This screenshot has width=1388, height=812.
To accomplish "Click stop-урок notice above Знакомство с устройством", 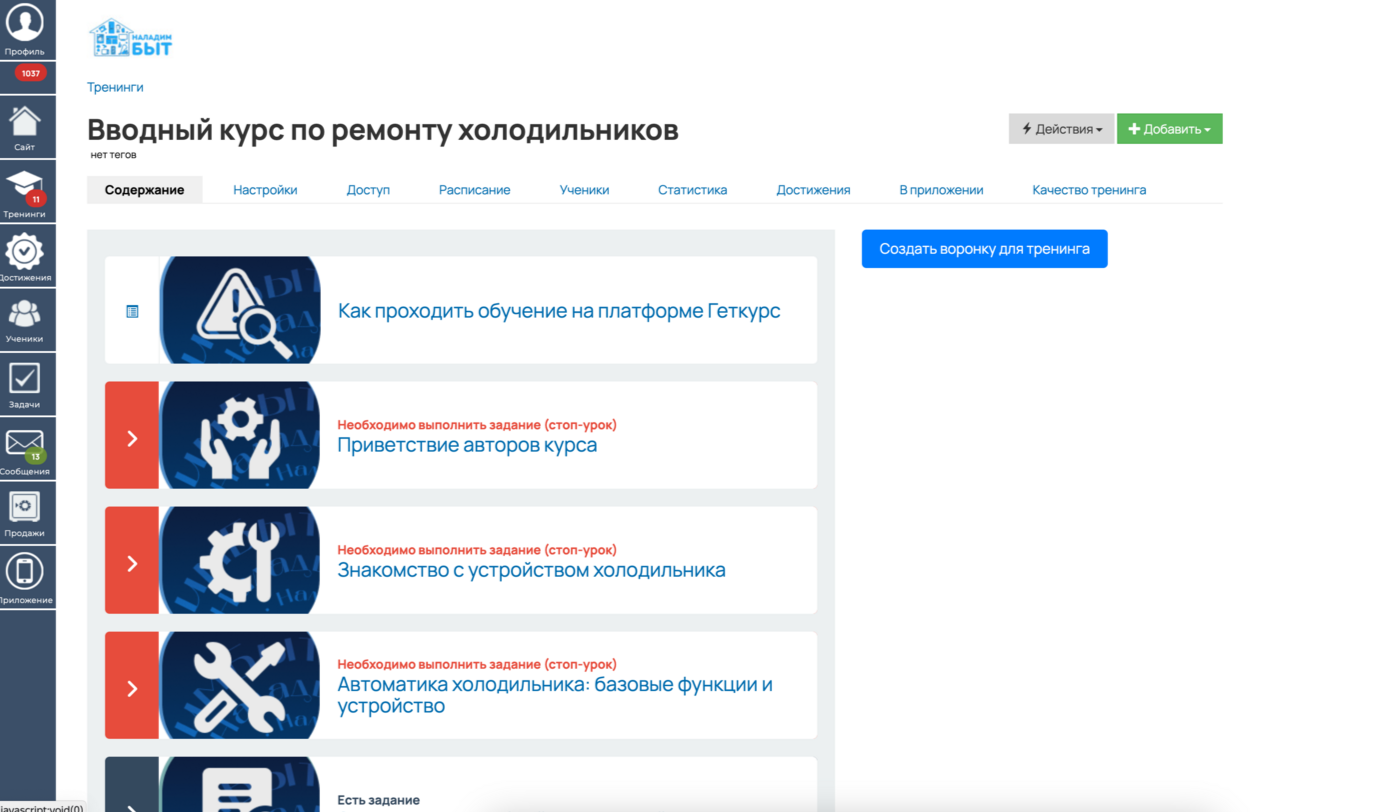I will 477,550.
